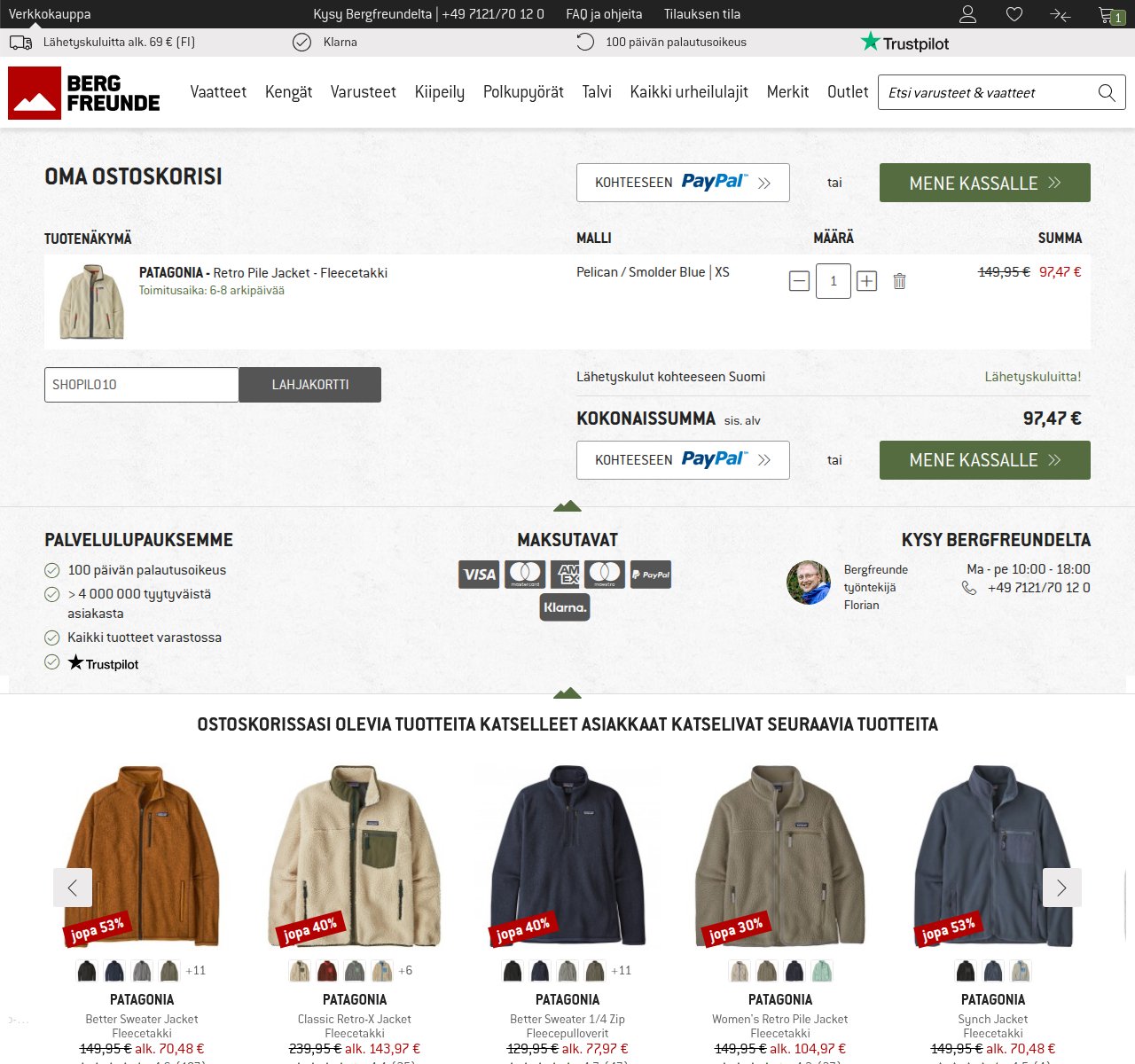Click the Klarna checkmark icon in top bar

[x=302, y=43]
